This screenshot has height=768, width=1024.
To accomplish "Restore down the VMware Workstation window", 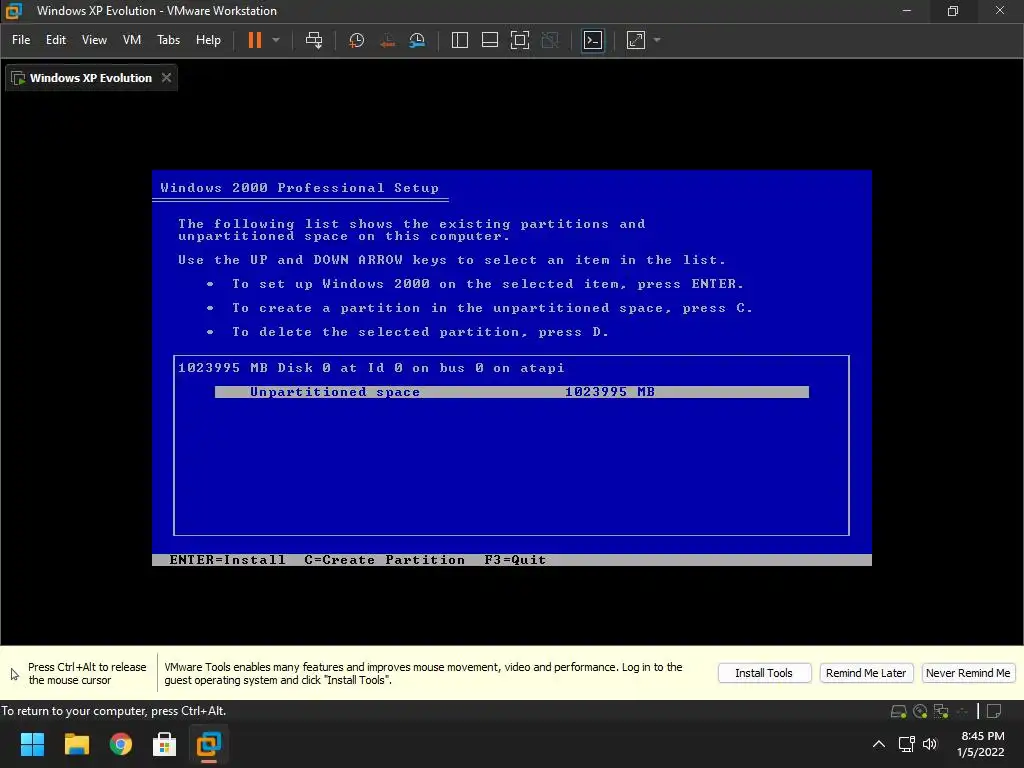I will [x=953, y=10].
